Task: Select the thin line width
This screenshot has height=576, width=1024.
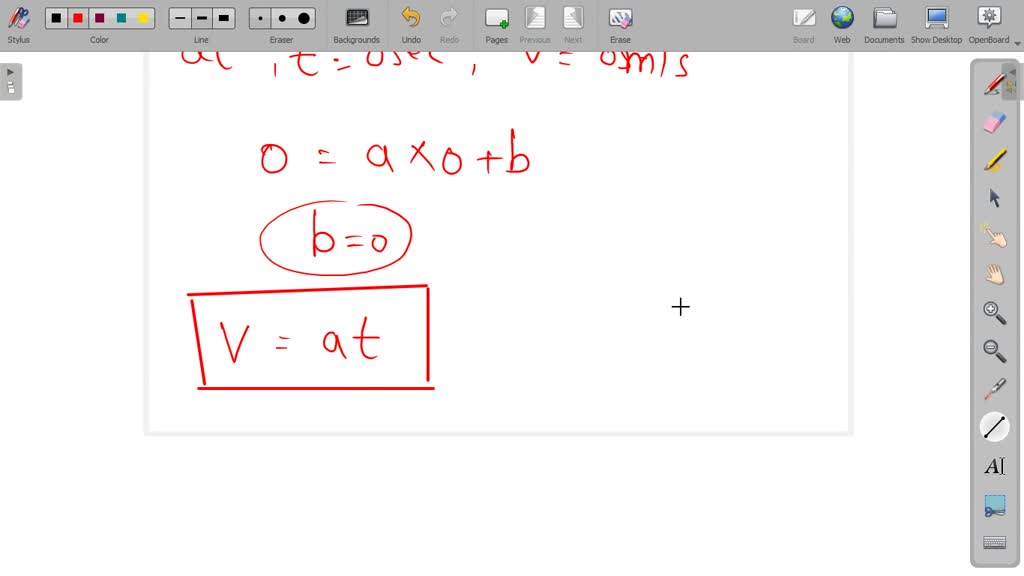Action: click(x=180, y=18)
